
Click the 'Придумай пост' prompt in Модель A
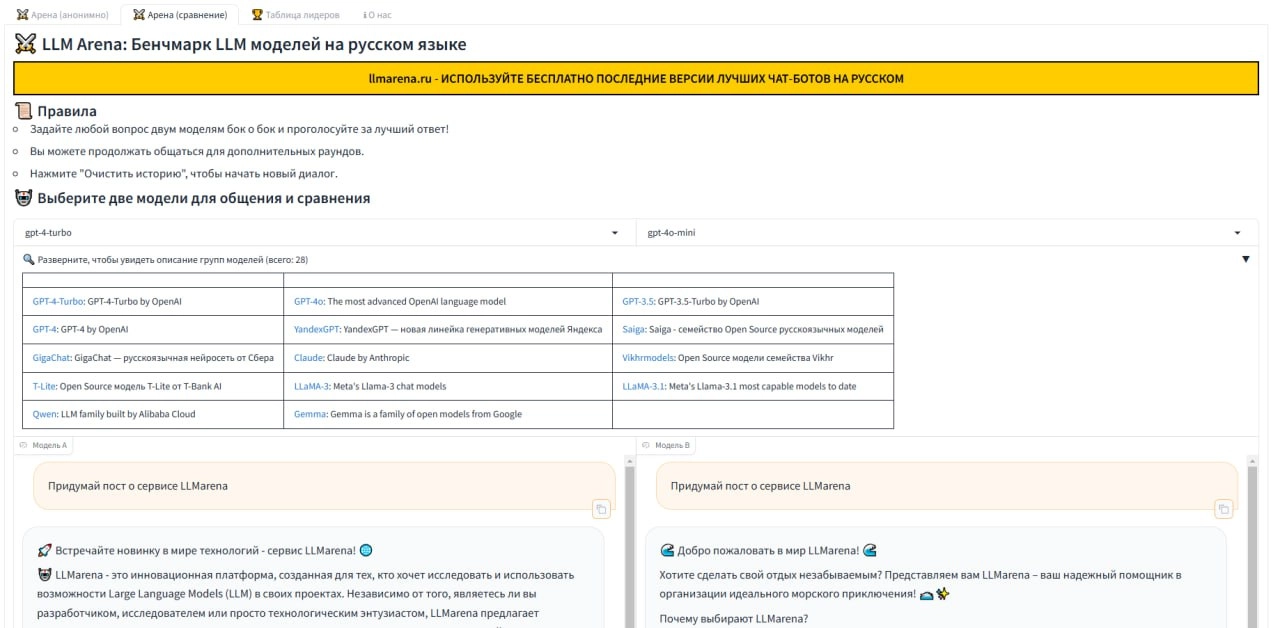pos(138,486)
